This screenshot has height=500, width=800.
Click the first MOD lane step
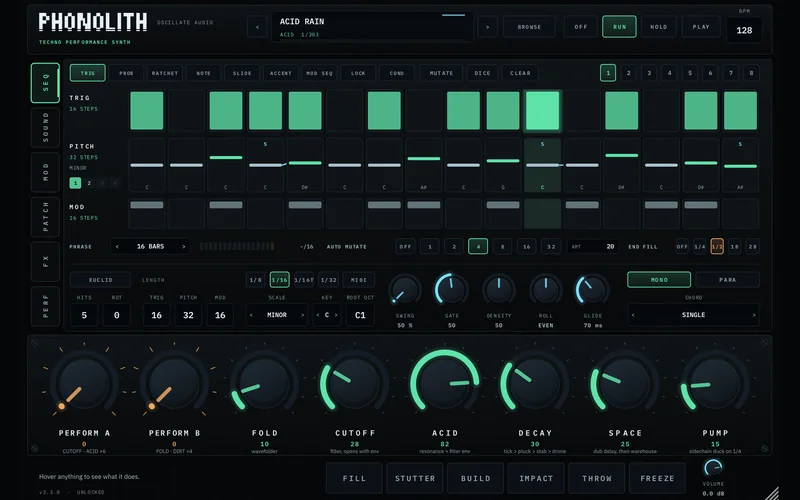[147, 213]
